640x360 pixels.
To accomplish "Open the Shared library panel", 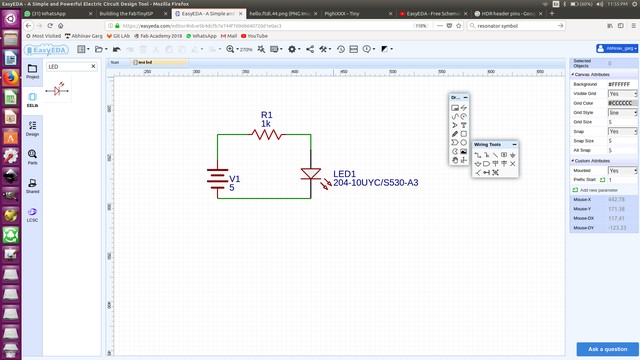I will tap(33, 186).
